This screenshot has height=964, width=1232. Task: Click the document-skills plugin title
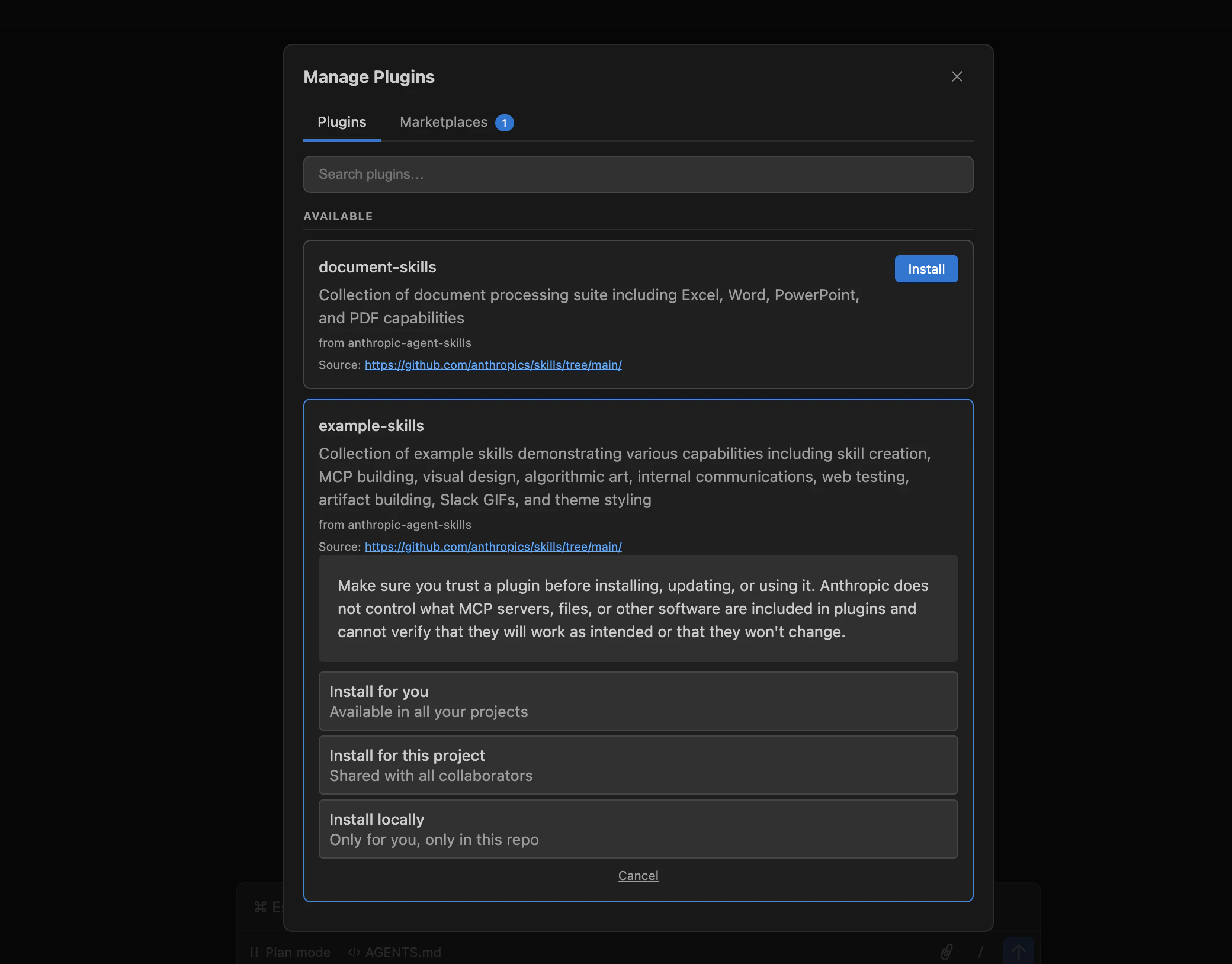click(377, 267)
